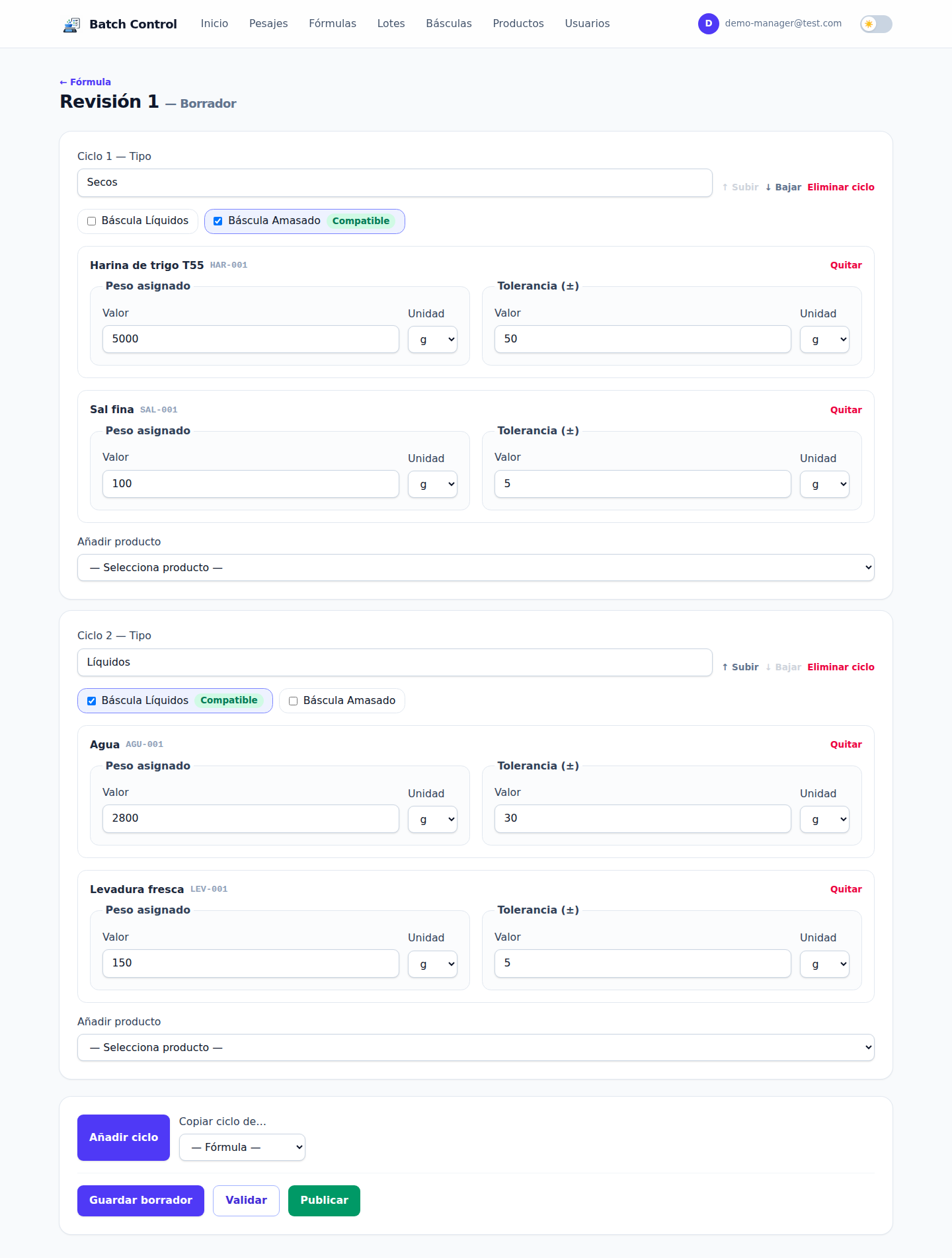Open Levadura fresca peso unit dropdown
This screenshot has height=1258, width=952.
432,964
